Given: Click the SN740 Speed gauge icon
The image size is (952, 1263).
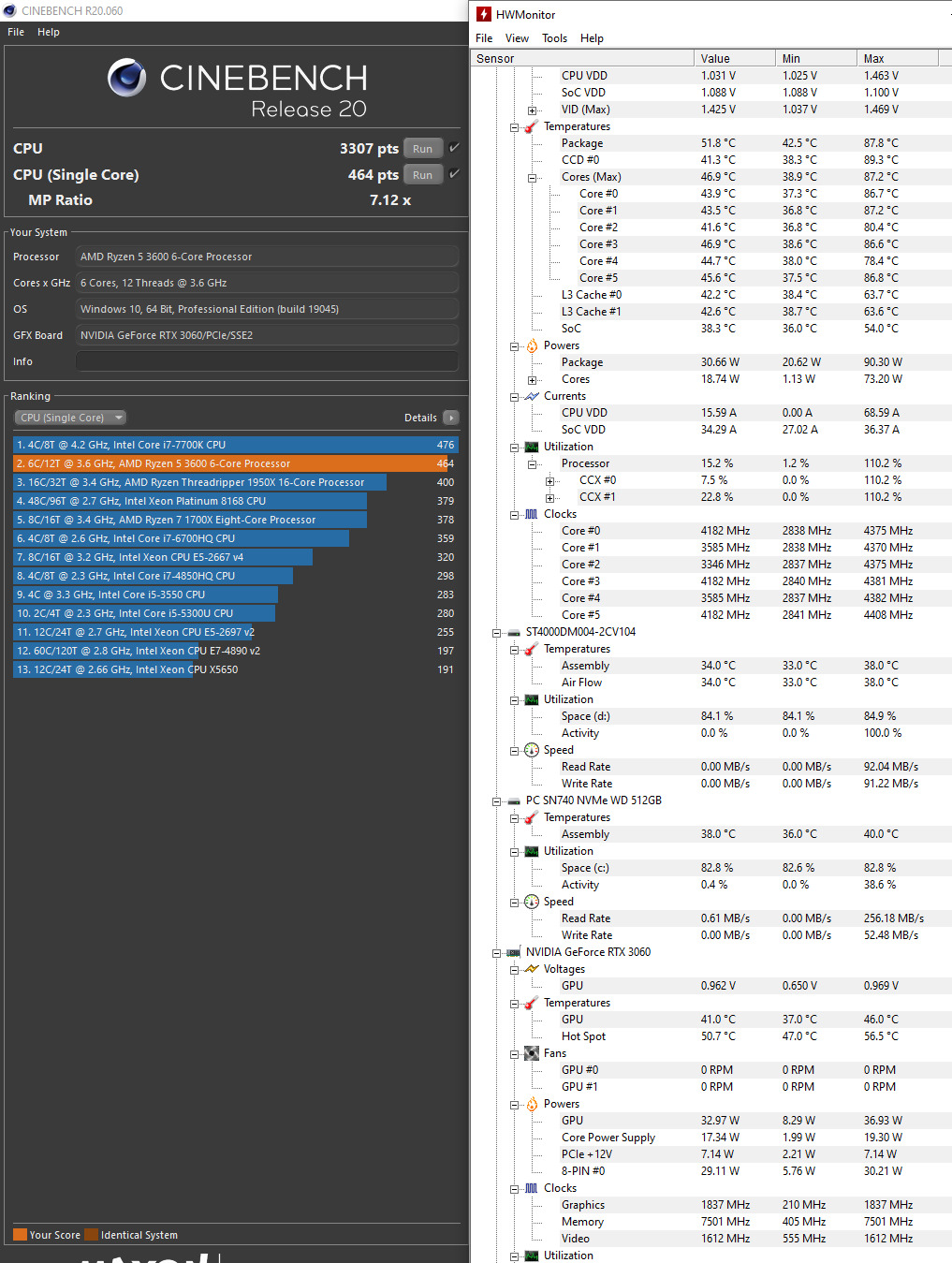Looking at the screenshot, I should [x=532, y=902].
